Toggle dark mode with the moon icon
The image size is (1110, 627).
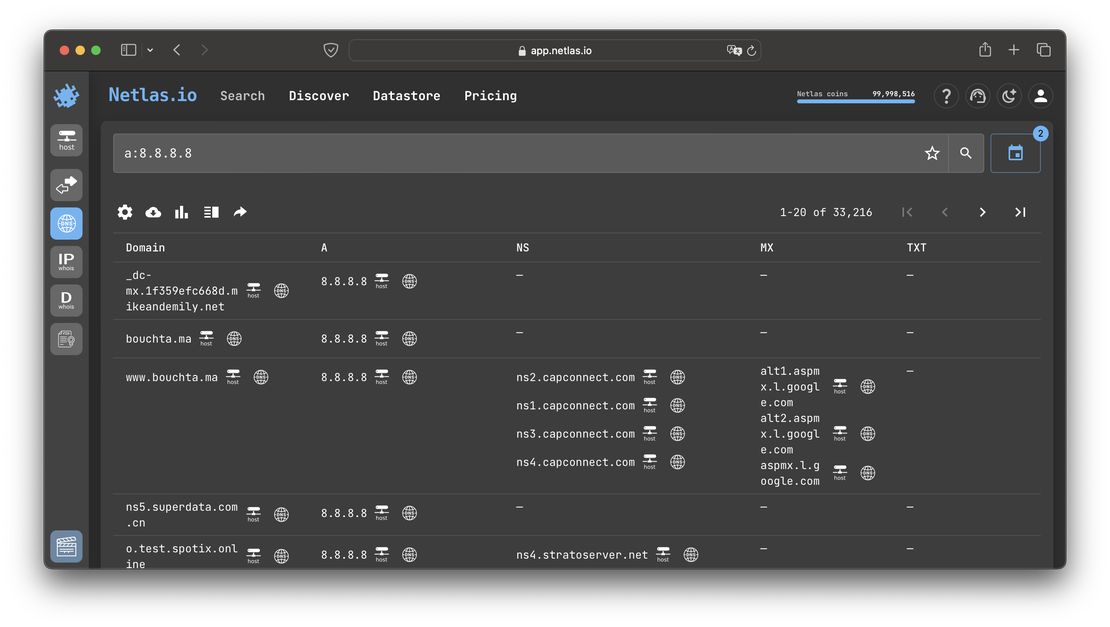[1009, 96]
